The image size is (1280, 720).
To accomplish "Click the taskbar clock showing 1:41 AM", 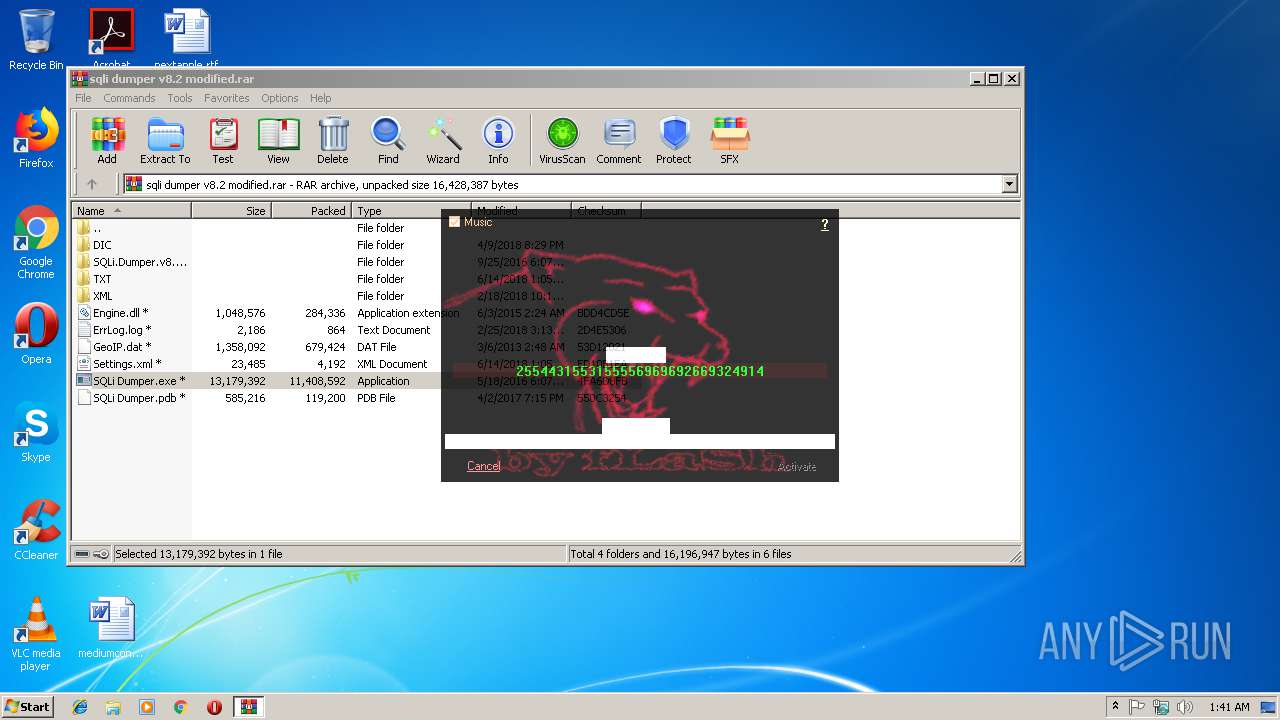I will [1229, 707].
